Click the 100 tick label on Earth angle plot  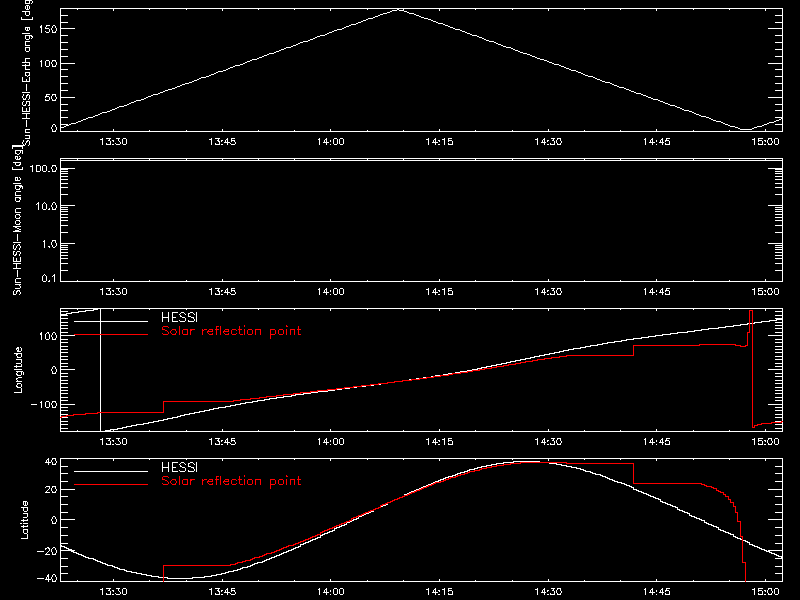point(47,64)
